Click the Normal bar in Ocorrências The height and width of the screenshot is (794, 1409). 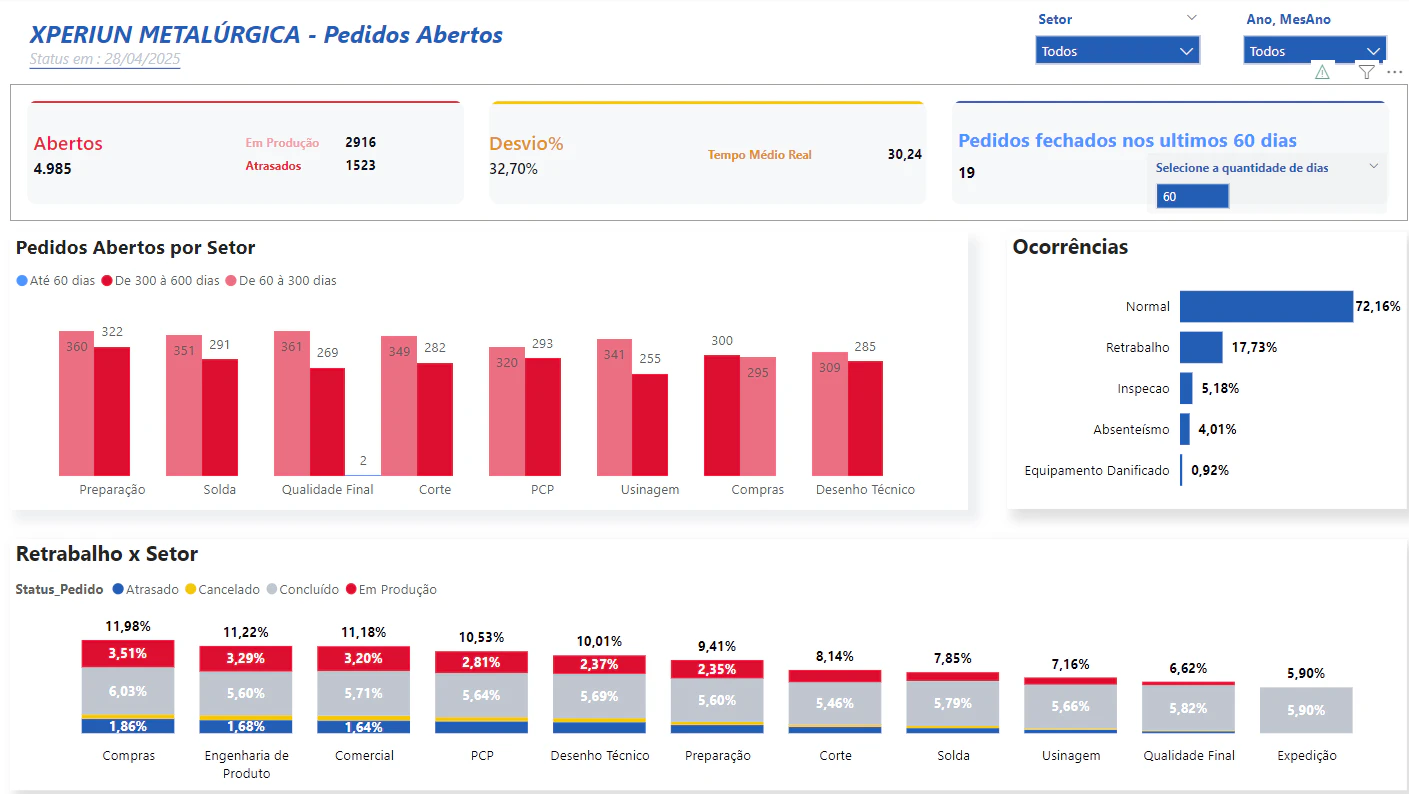[1266, 307]
